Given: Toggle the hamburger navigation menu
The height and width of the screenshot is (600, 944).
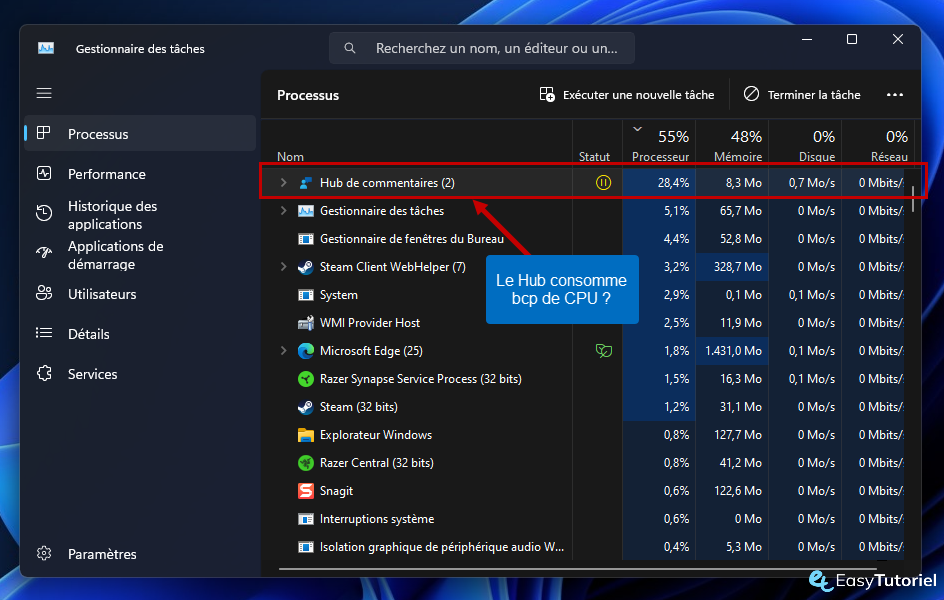Looking at the screenshot, I should coord(44,93).
